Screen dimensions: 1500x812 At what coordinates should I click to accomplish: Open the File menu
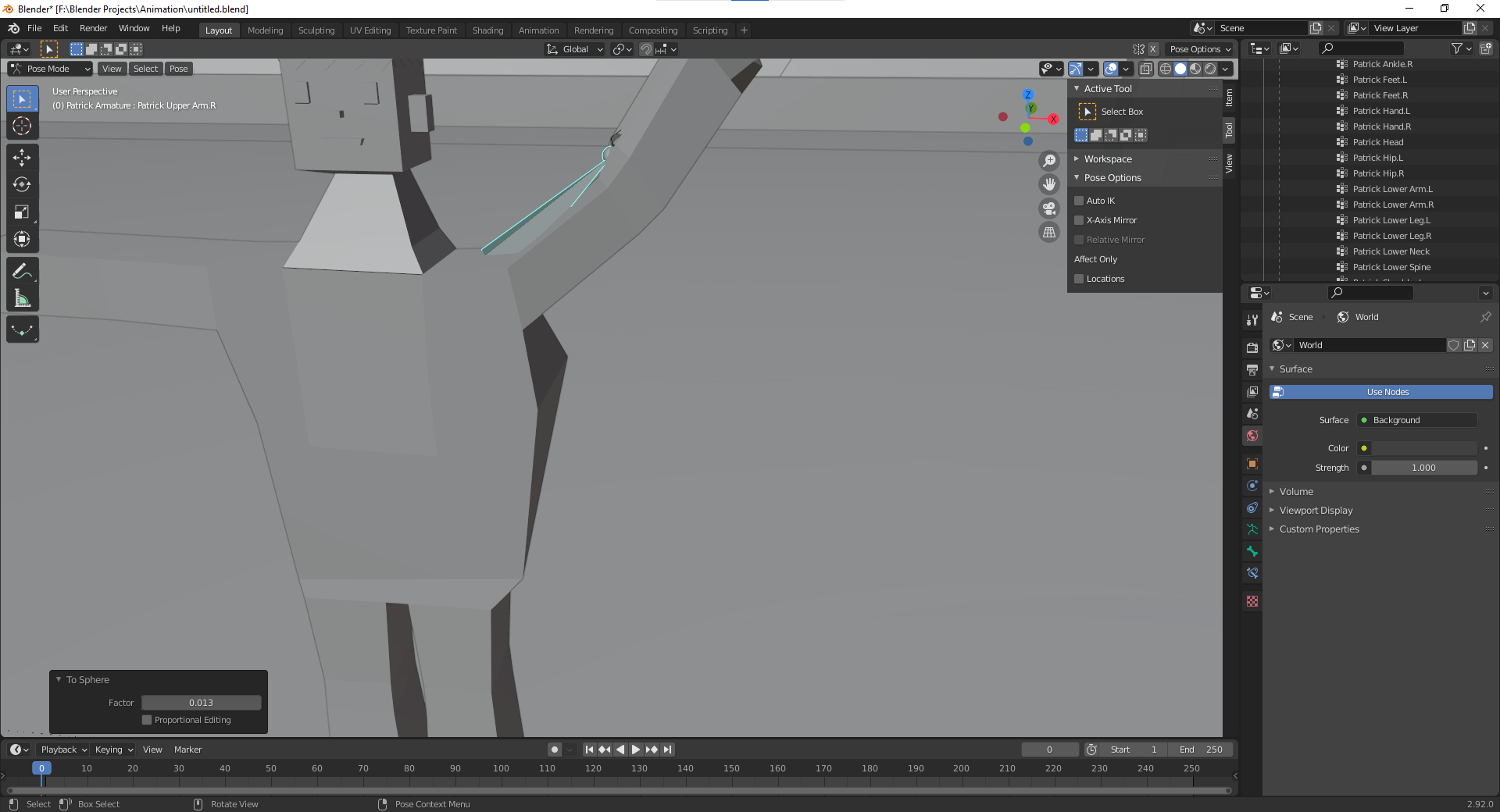[x=34, y=28]
